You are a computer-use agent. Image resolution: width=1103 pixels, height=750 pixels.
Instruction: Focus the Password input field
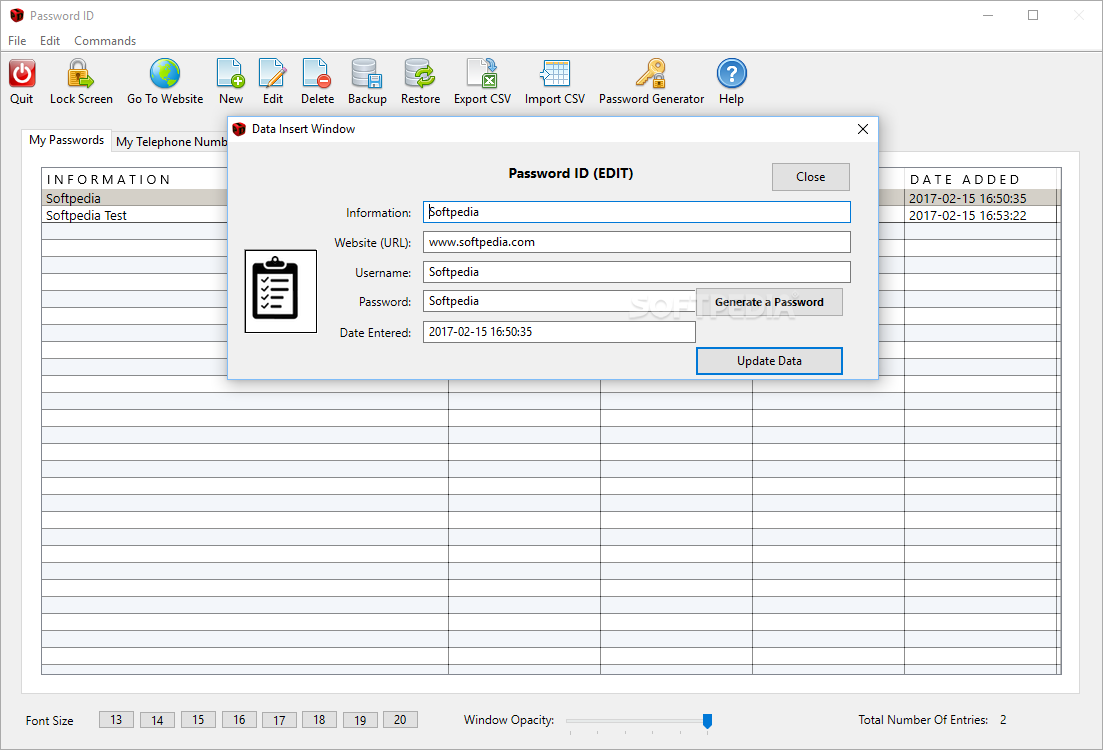(x=559, y=301)
